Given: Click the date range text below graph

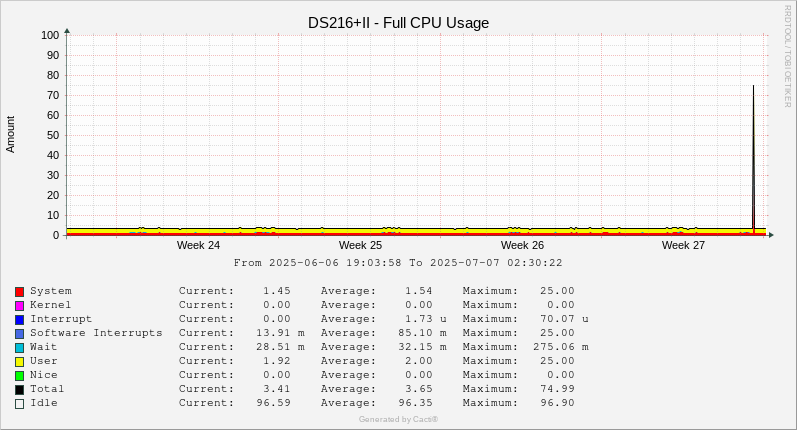Looking at the screenshot, I should pos(398,263).
